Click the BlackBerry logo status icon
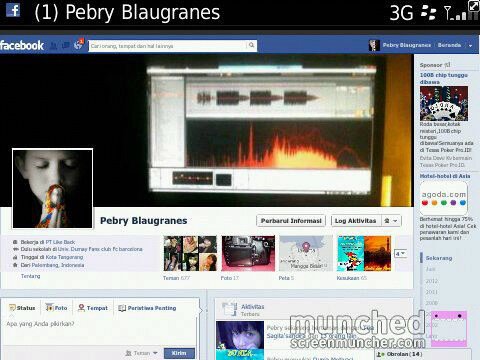Screen dimensions: 480x360 click(x=429, y=12)
